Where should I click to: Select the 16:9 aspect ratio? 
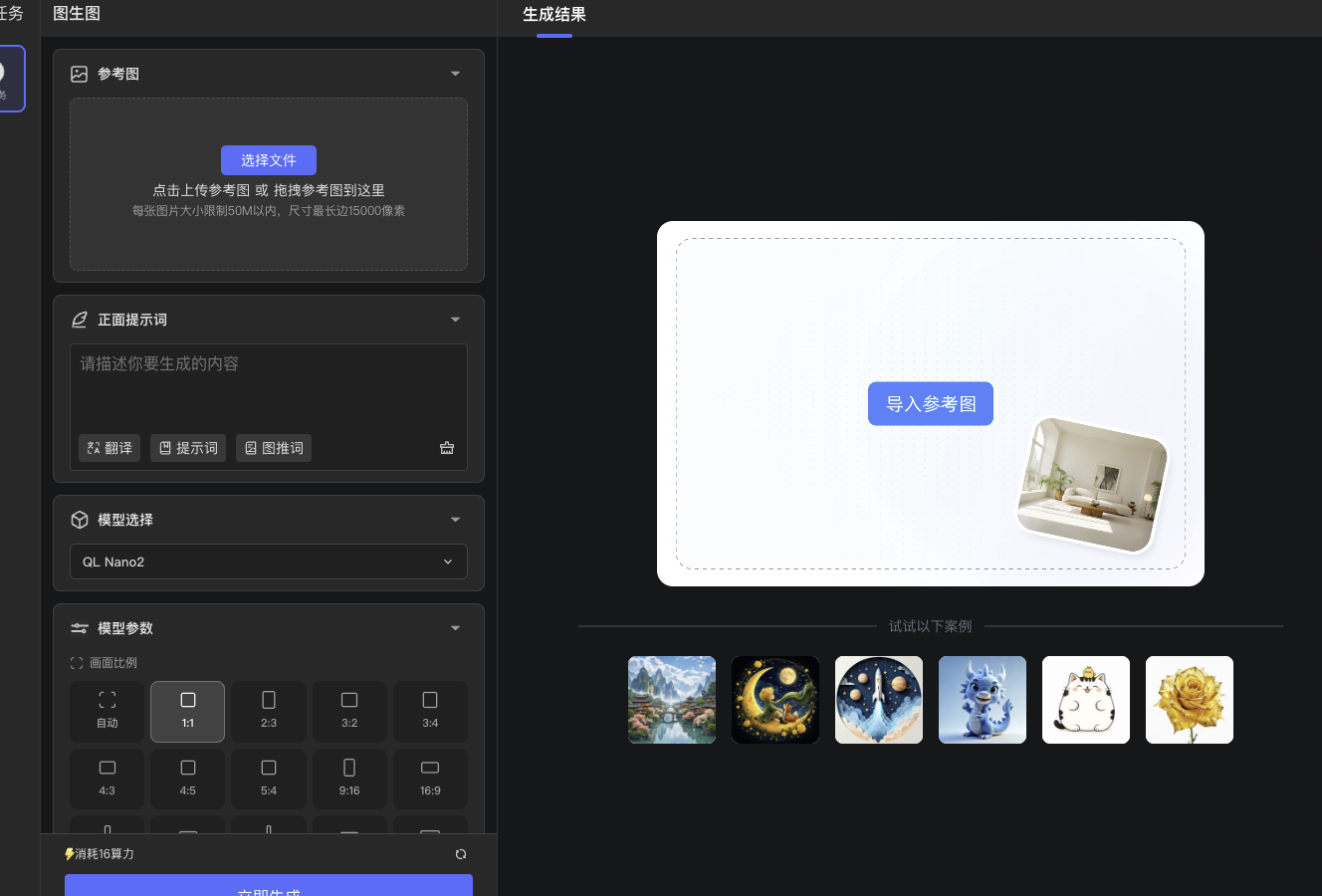(430, 779)
